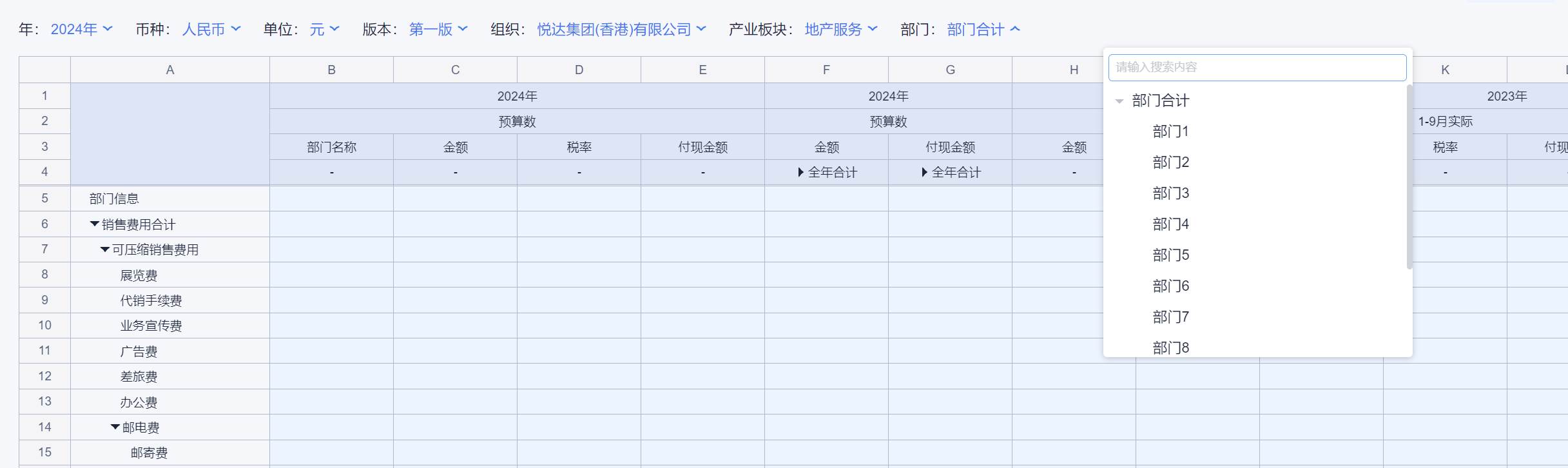Collapse the 可压缩销售费用 row triangle

click(x=105, y=249)
